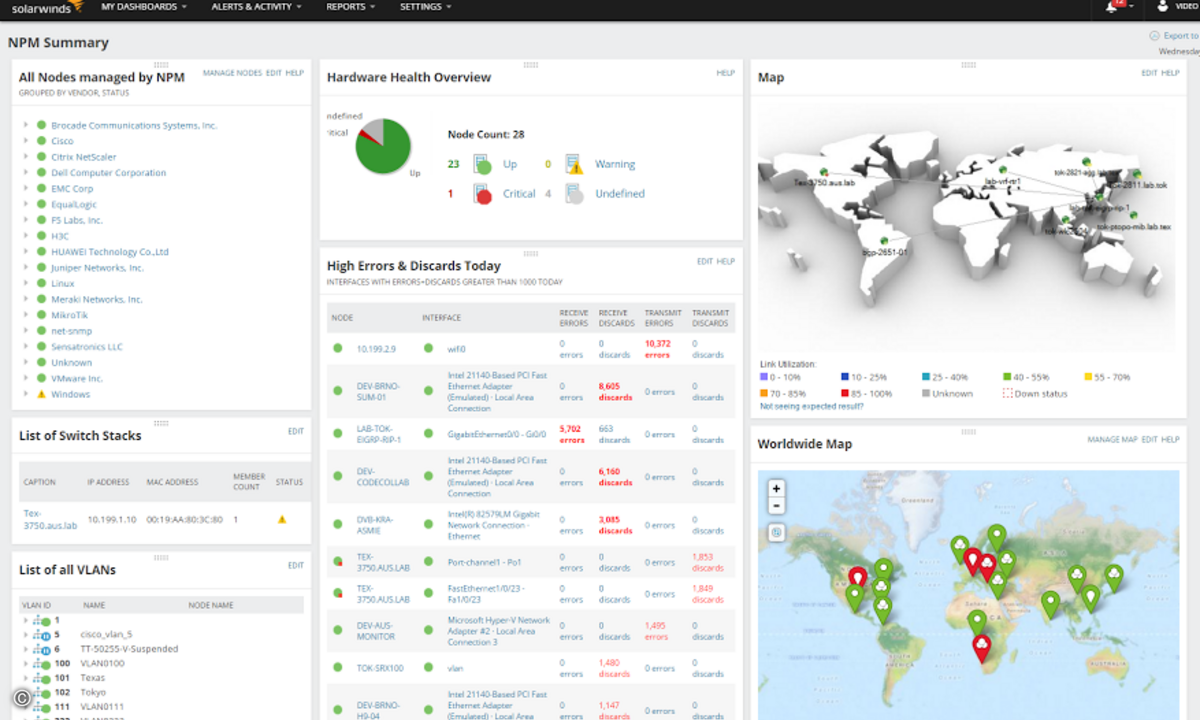Open the Reports menu
Viewport: 1200px width, 720px height.
[350, 6]
